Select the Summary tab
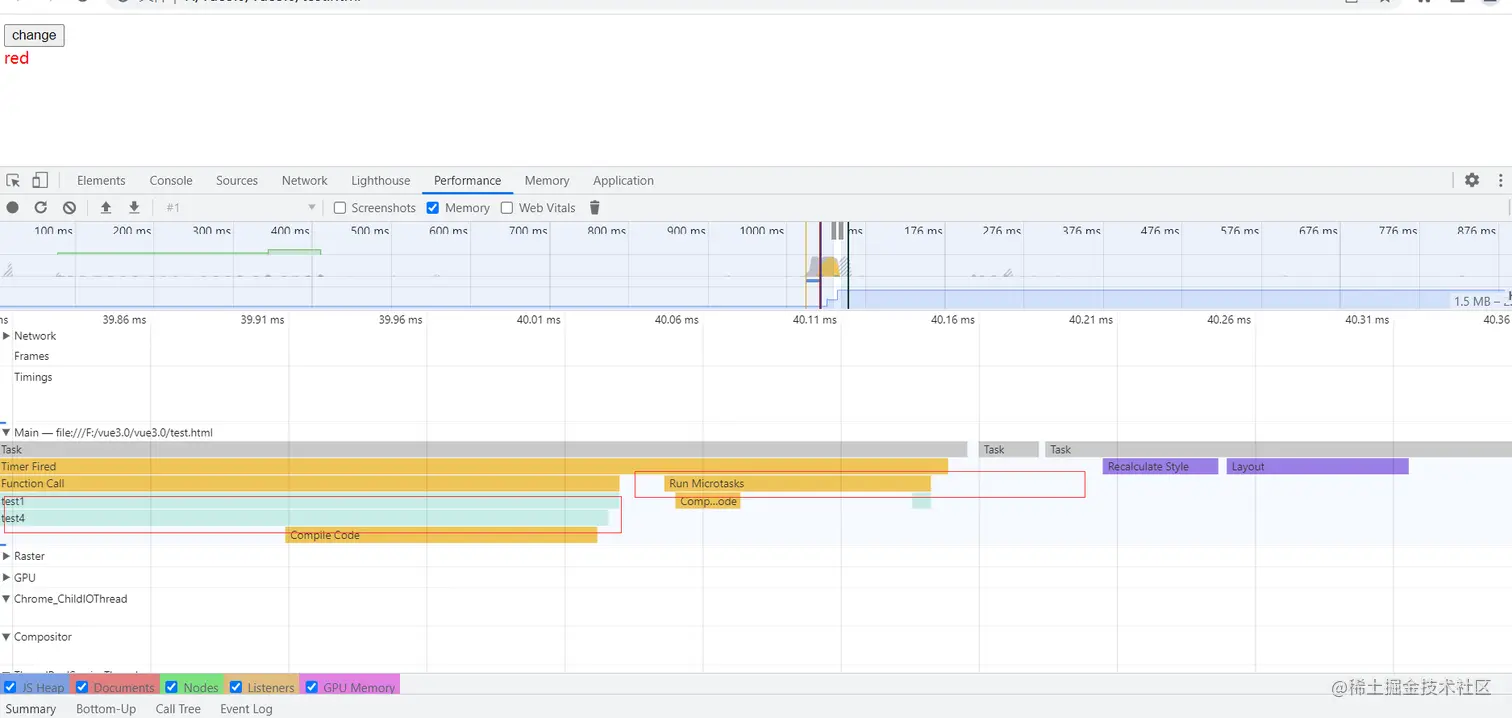Screen dimensions: 1512x718 point(31,709)
